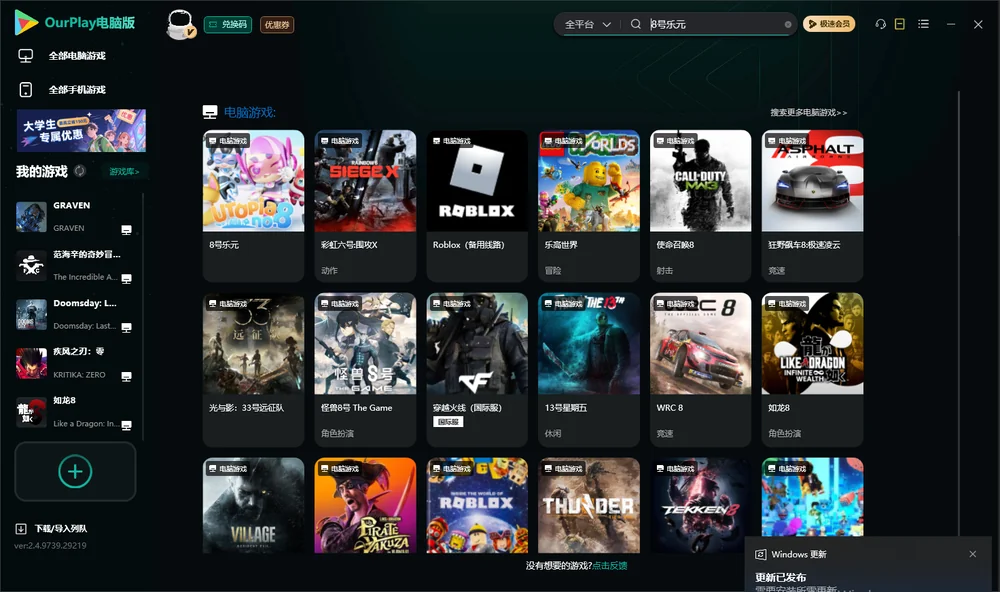Open customer service headset icon
Screen dimensions: 1000x592
point(881,24)
